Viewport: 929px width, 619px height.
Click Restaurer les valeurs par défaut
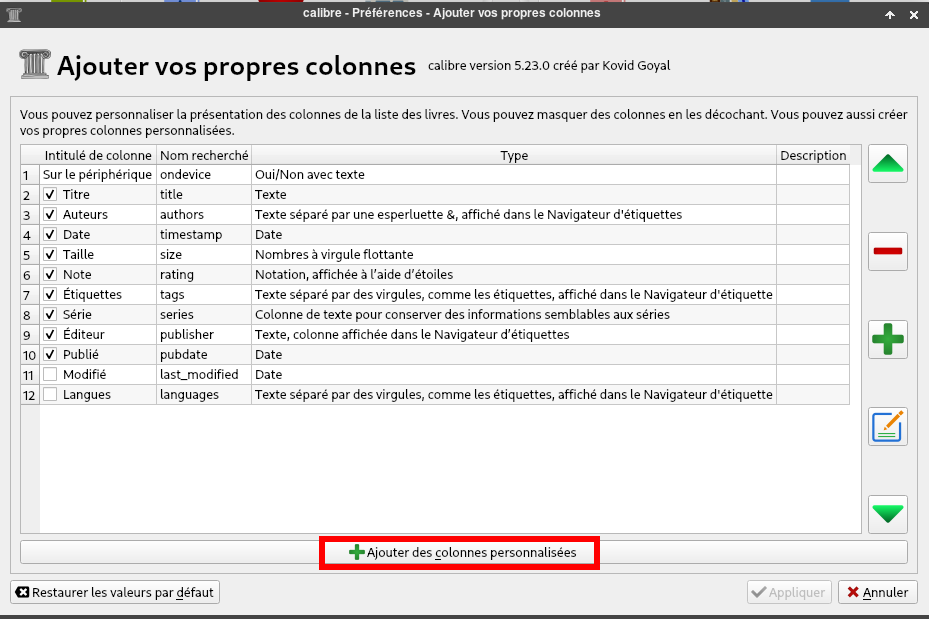pyautogui.click(x=115, y=592)
